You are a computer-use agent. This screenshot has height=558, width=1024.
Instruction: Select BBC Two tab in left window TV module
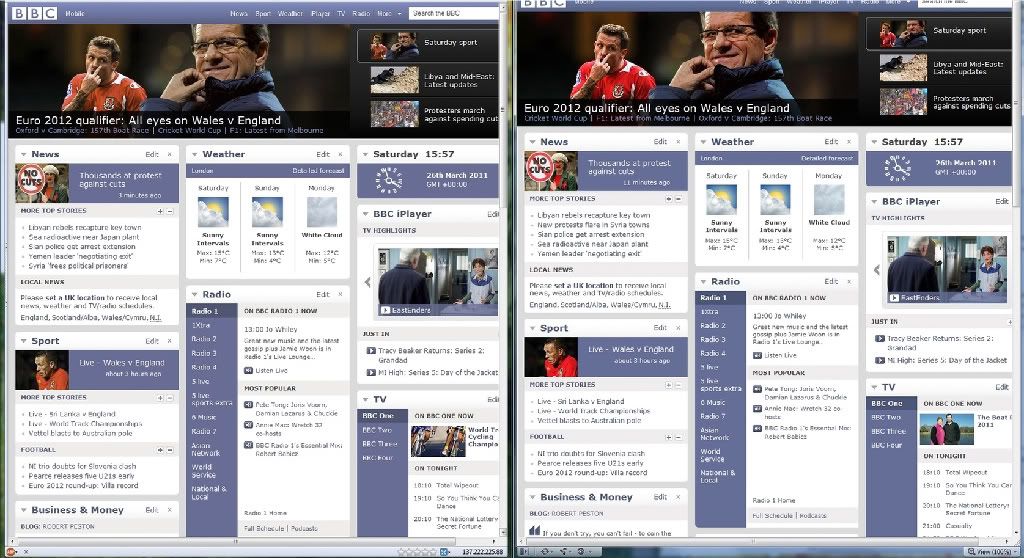pos(377,430)
